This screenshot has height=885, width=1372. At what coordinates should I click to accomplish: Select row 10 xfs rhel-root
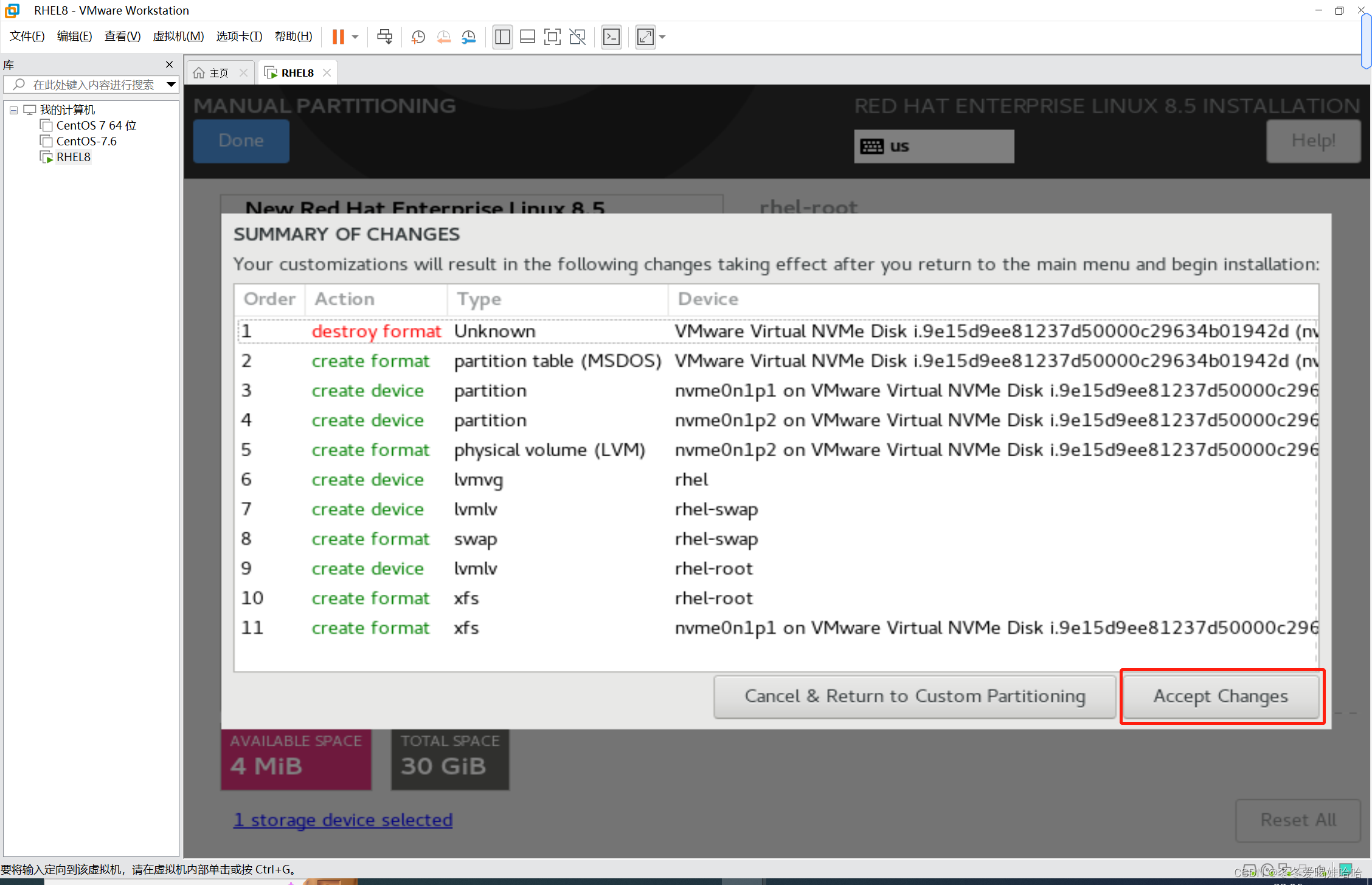coord(777,599)
